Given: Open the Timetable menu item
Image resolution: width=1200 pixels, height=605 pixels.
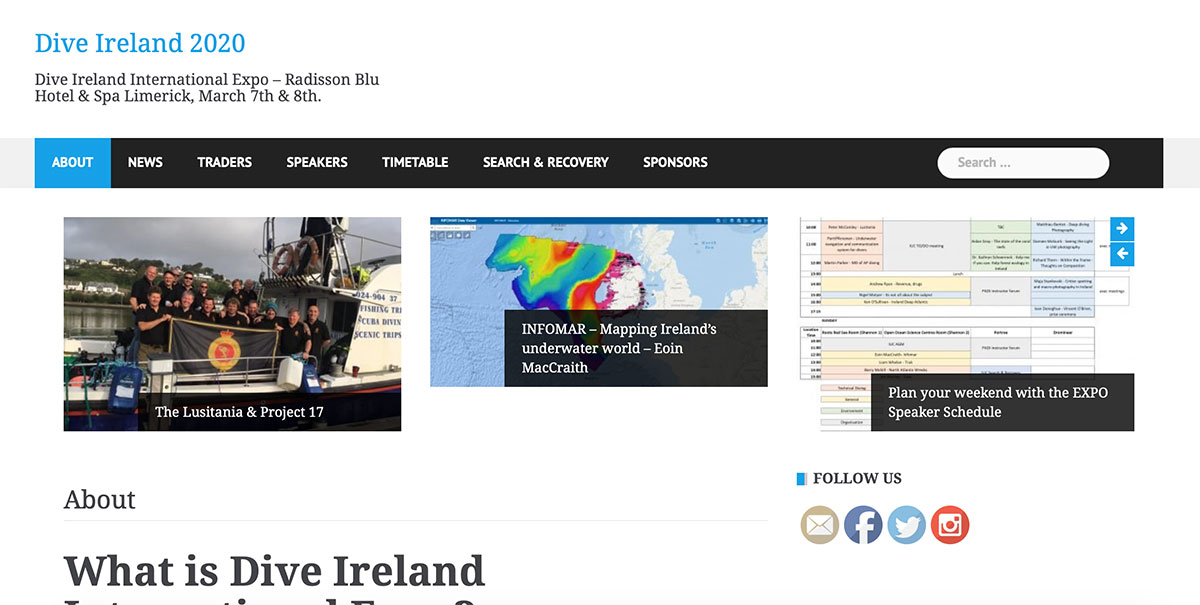Looking at the screenshot, I should [415, 162].
